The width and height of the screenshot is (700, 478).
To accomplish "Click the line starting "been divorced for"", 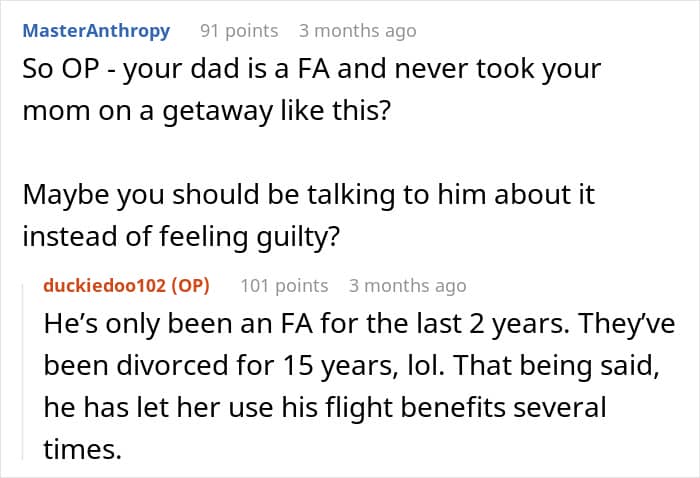I will [351, 366].
